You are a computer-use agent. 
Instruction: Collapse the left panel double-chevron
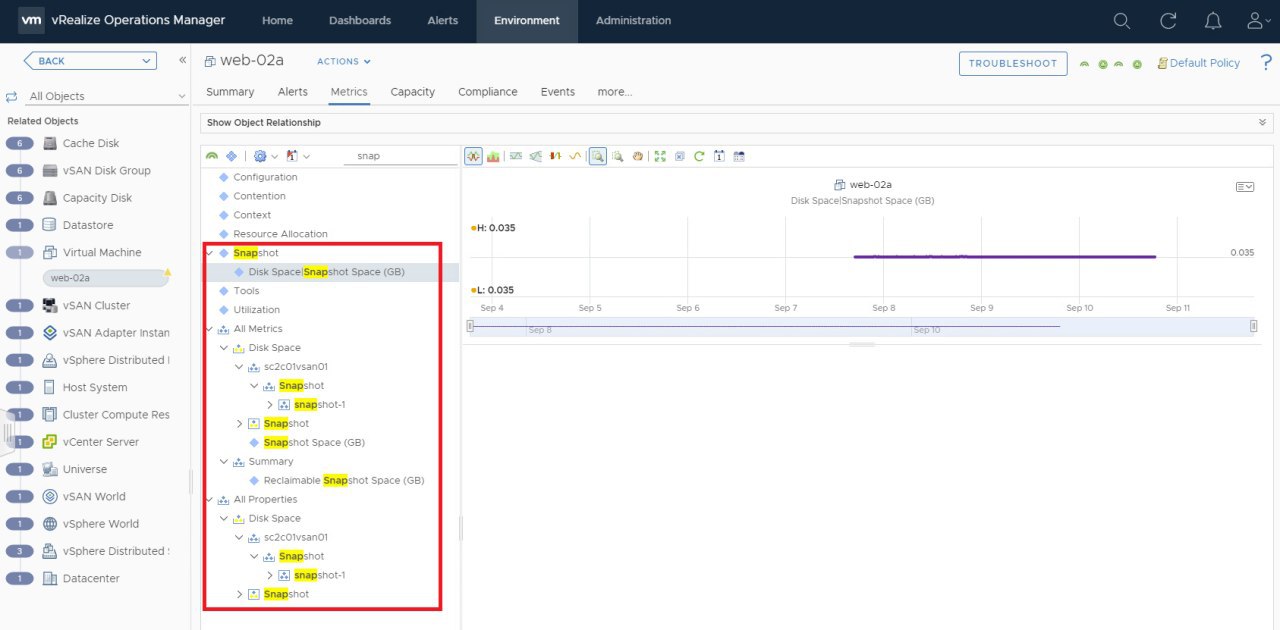(183, 61)
